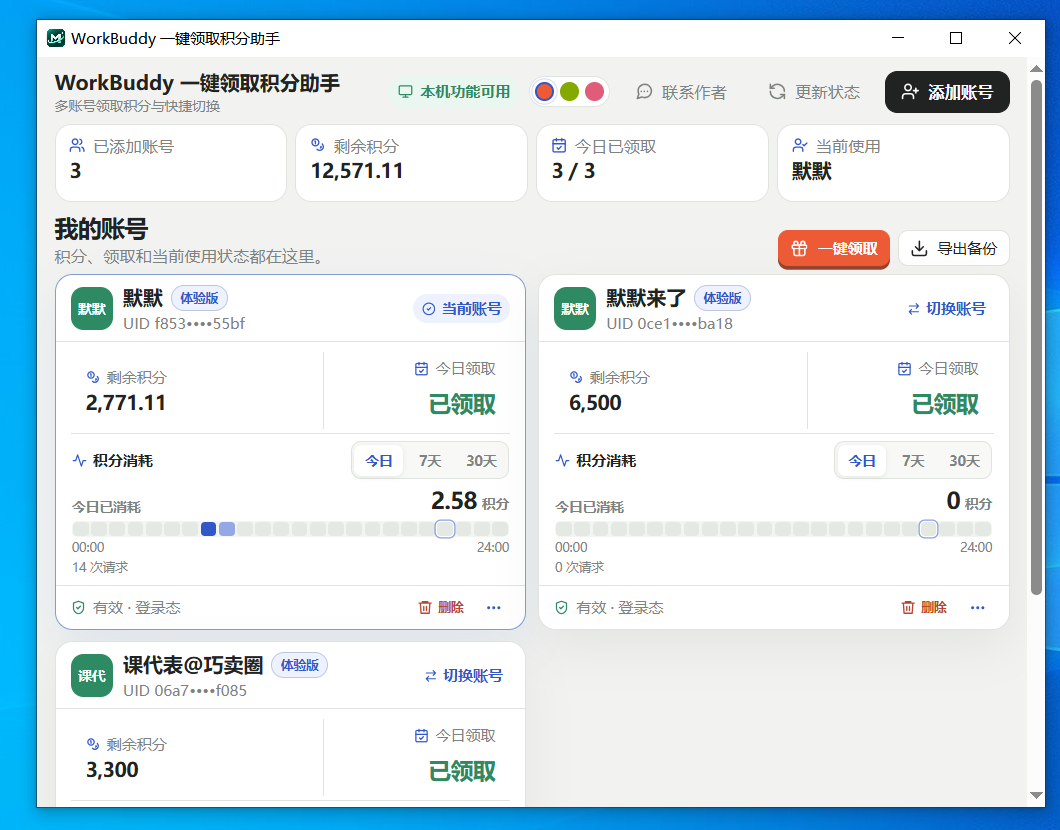The height and width of the screenshot is (830, 1060).
Task: Click the scrollbar down arrow
Action: [x=1036, y=796]
